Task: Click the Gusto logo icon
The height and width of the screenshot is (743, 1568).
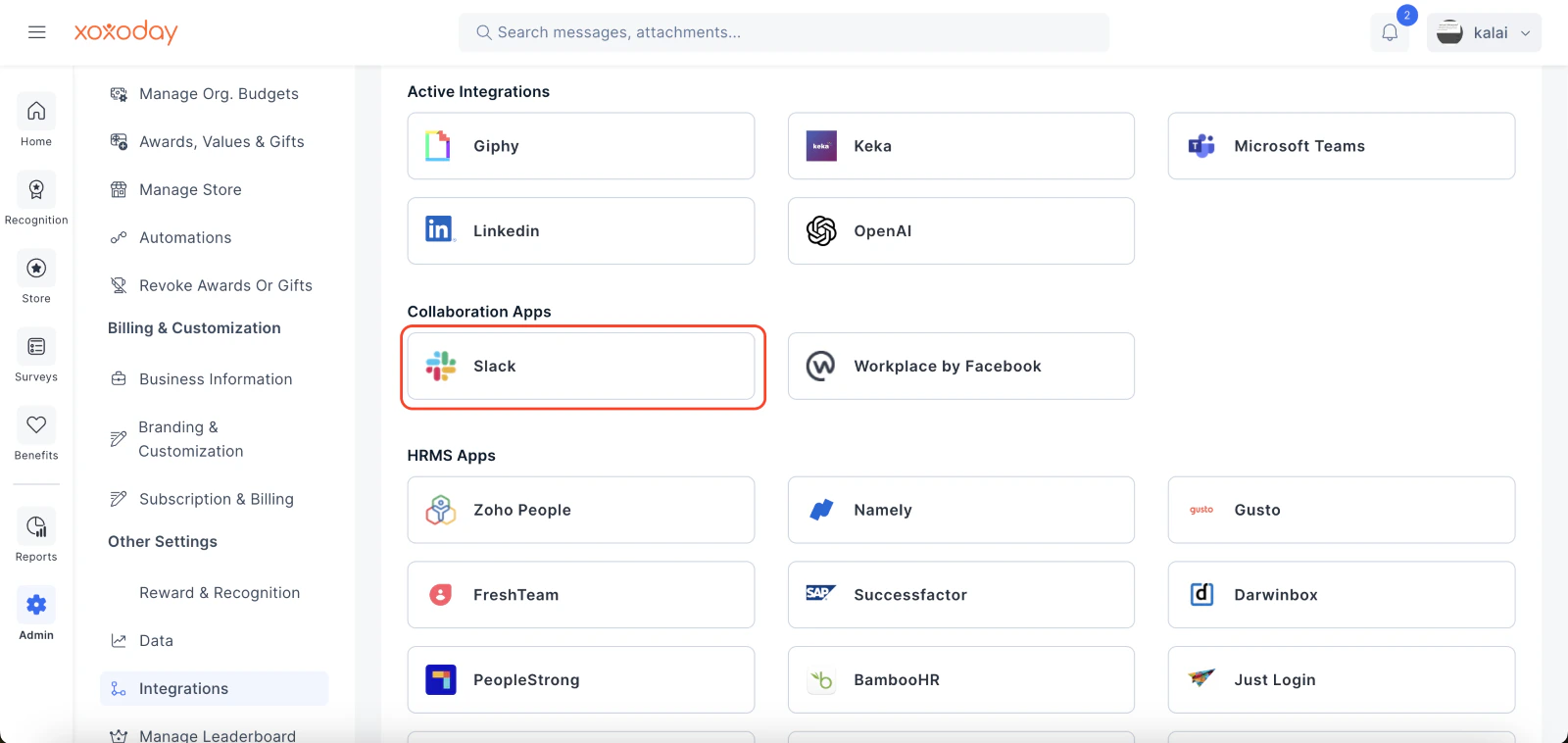Action: 1201,510
